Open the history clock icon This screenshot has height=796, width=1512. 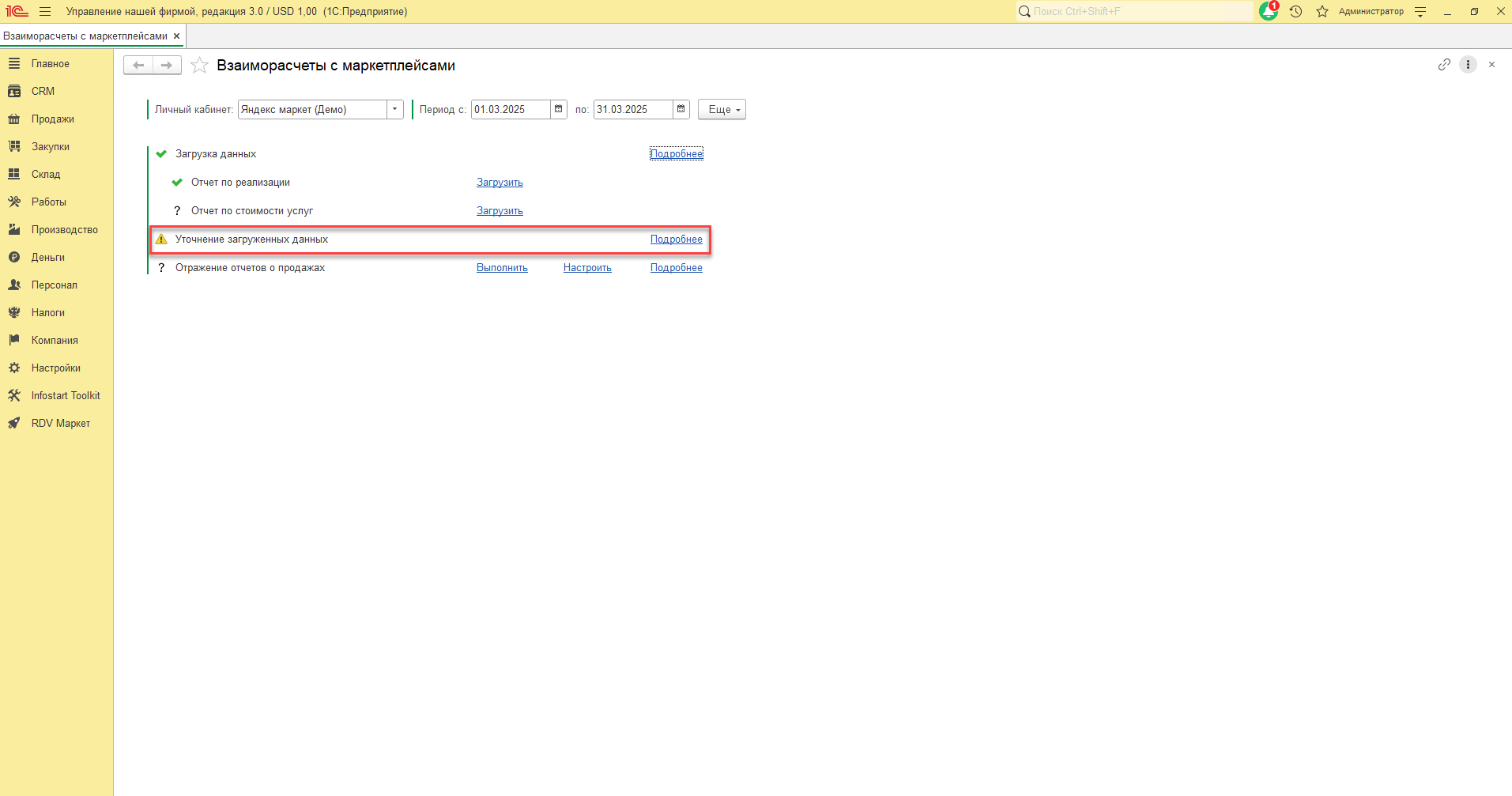pos(1295,12)
